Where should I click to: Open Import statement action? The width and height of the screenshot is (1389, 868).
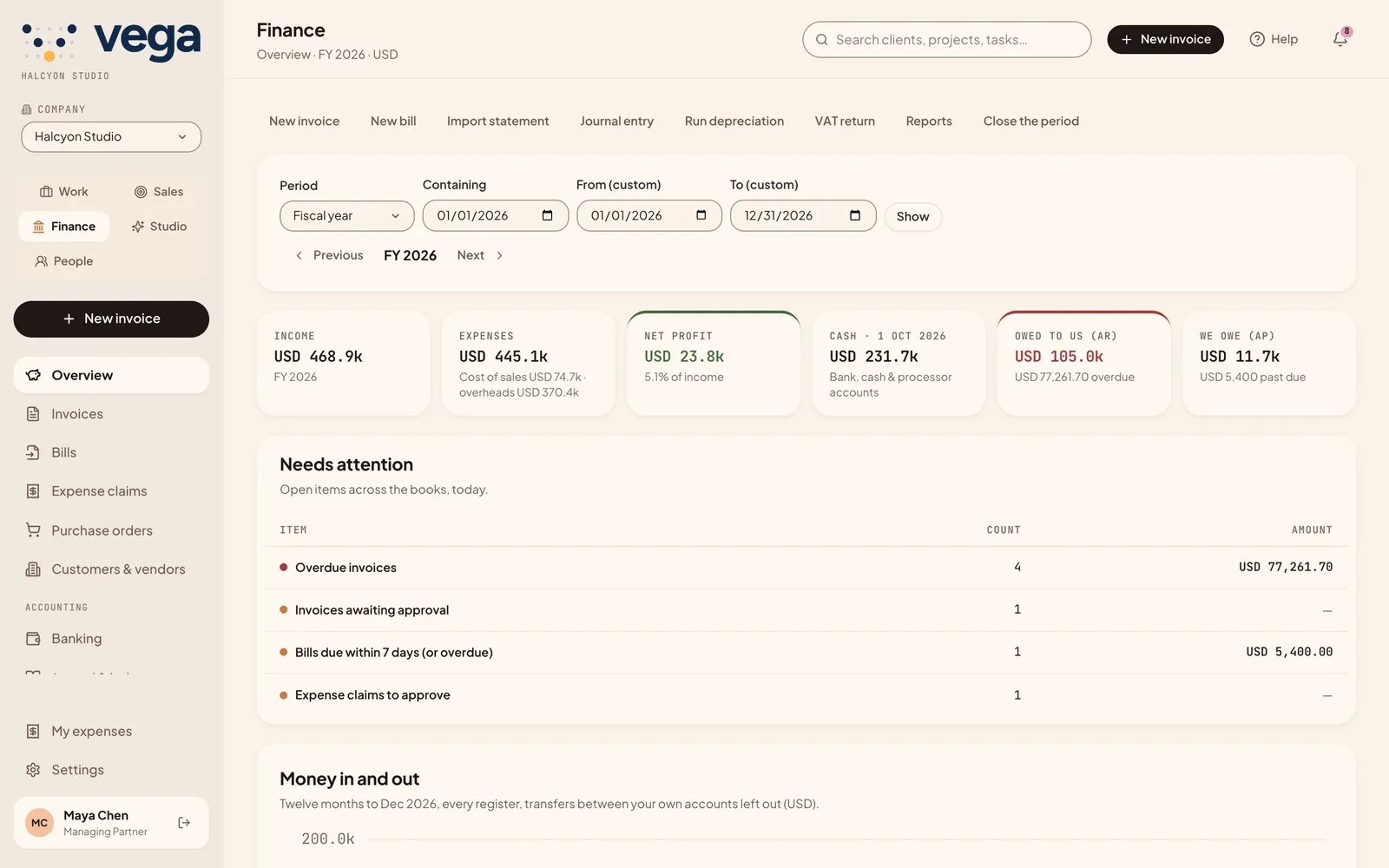[497, 122]
